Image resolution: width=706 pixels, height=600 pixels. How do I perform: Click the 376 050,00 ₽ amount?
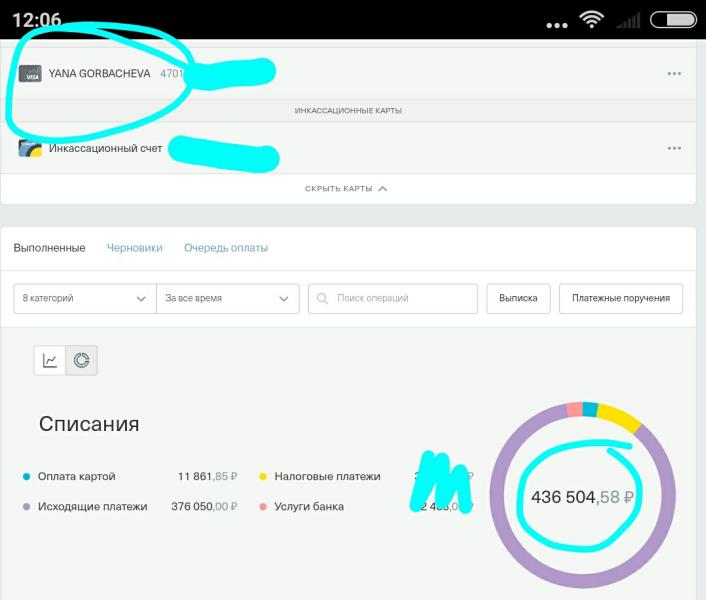pos(204,506)
